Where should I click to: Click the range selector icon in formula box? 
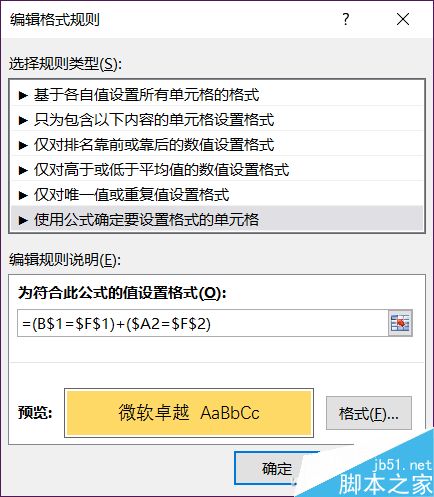400,323
